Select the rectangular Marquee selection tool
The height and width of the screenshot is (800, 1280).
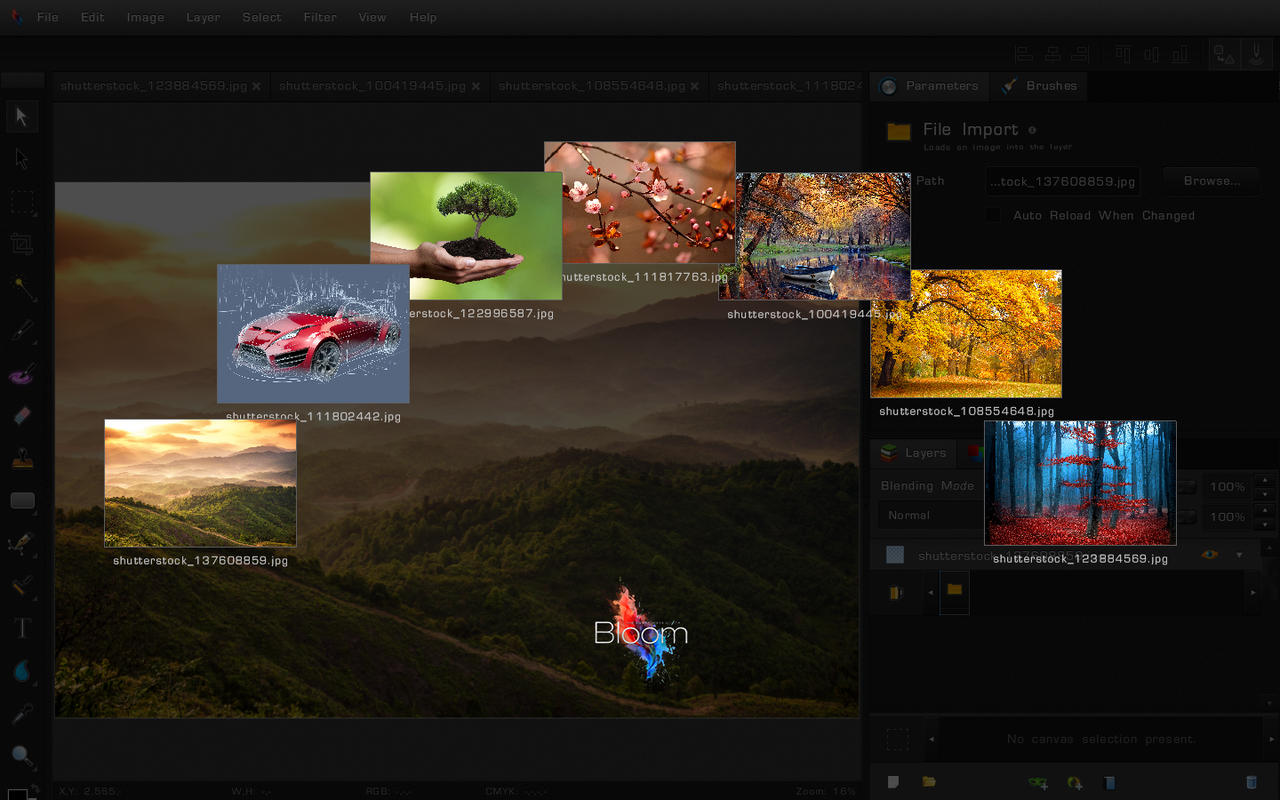(22, 202)
